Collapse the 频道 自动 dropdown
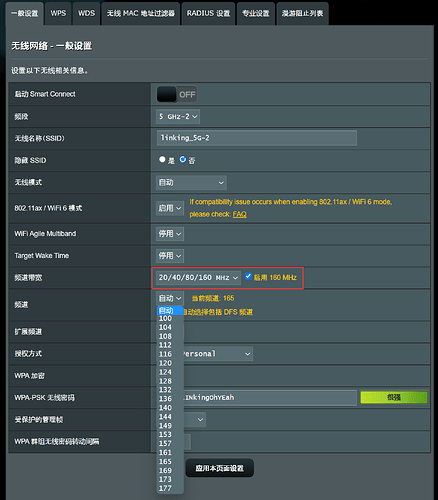Viewport: 438px width, 500px height. pos(170,298)
